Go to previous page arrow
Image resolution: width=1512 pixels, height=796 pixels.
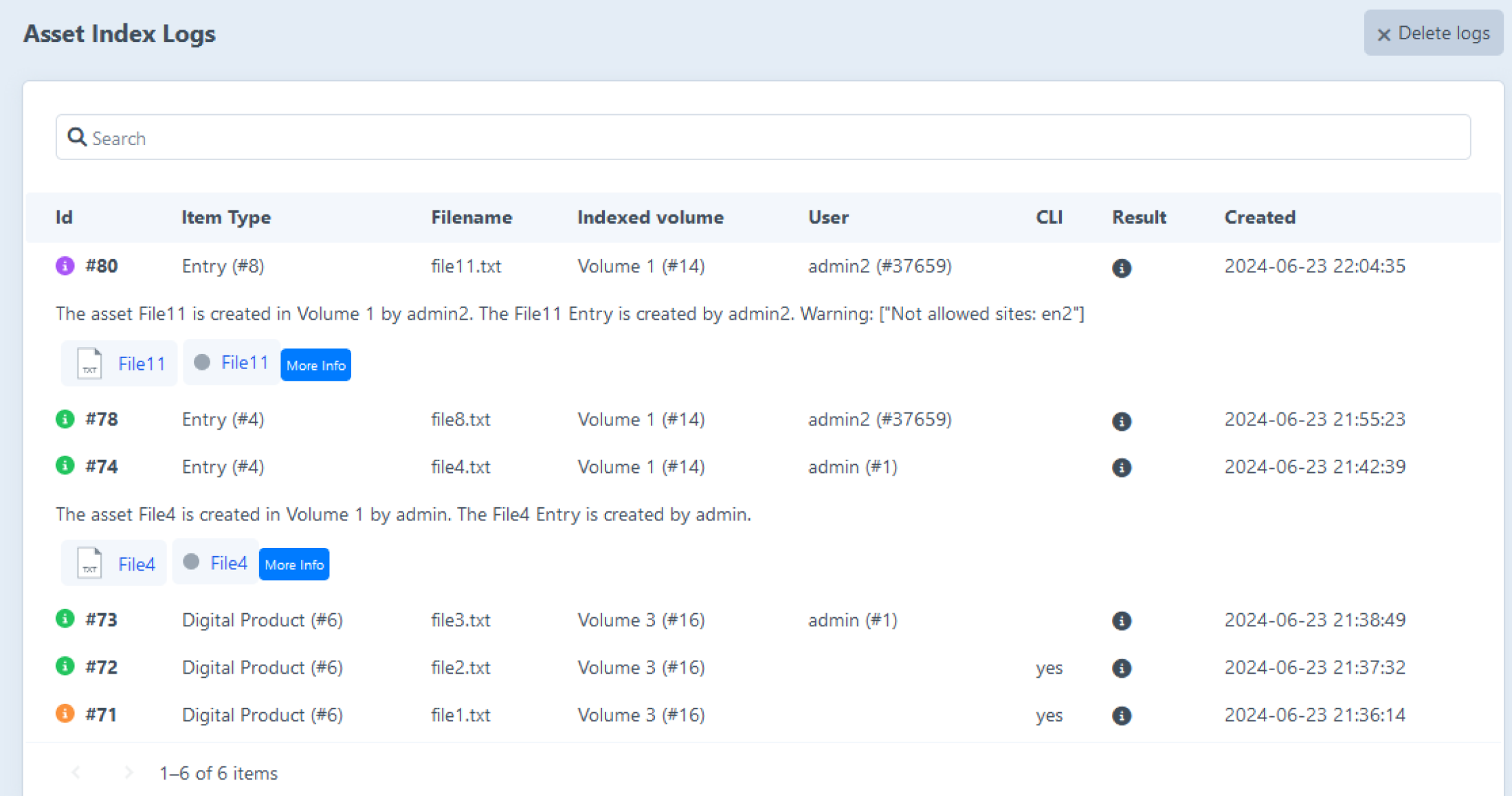pos(76,773)
